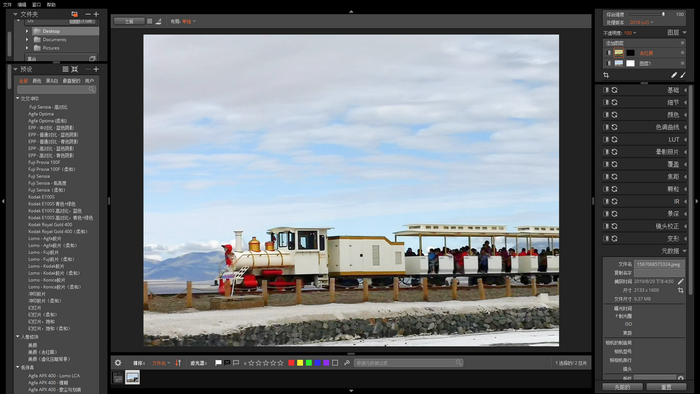
Task: Click the 重置 button at bottom right
Action: (x=666, y=387)
